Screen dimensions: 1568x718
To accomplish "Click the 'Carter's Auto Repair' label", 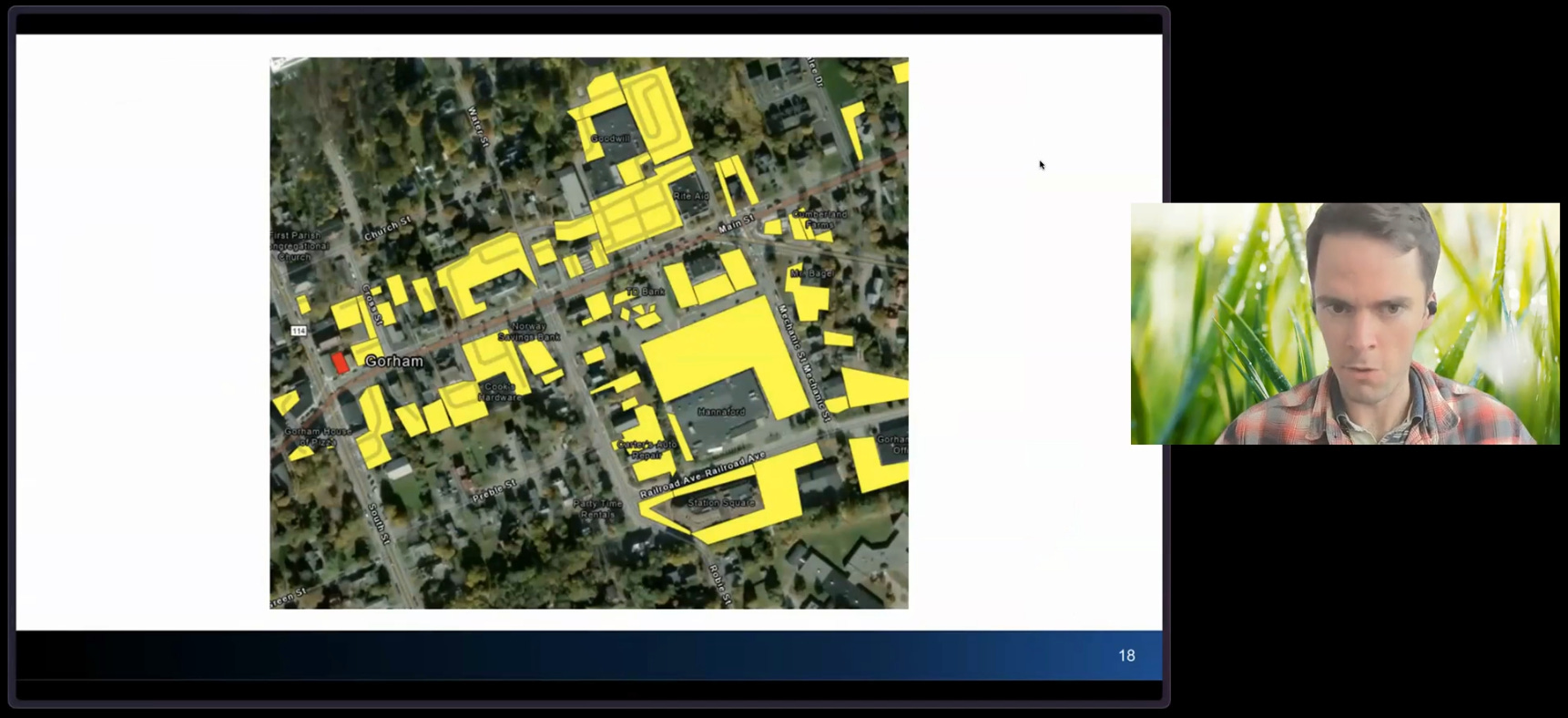I will coord(647,449).
